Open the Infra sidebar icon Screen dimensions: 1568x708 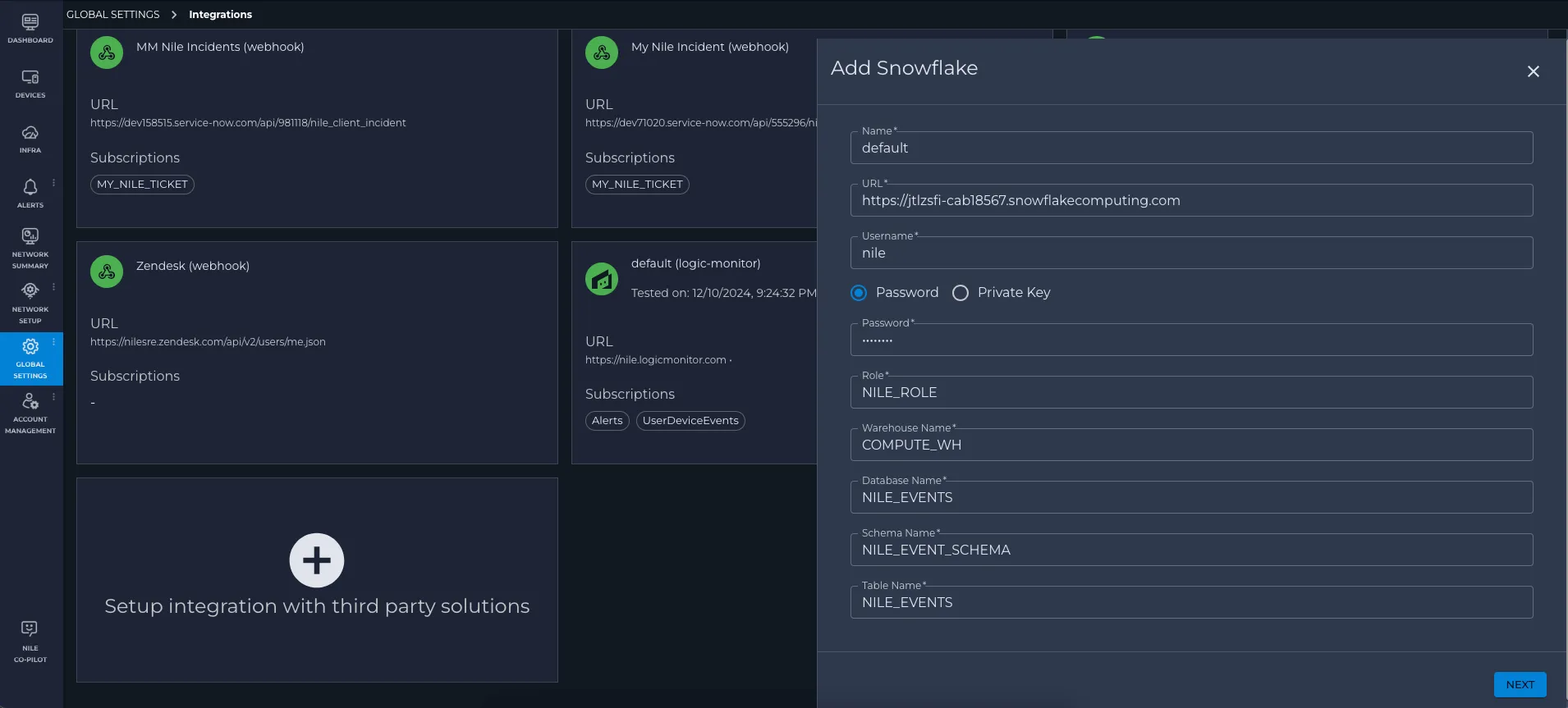[x=30, y=133]
